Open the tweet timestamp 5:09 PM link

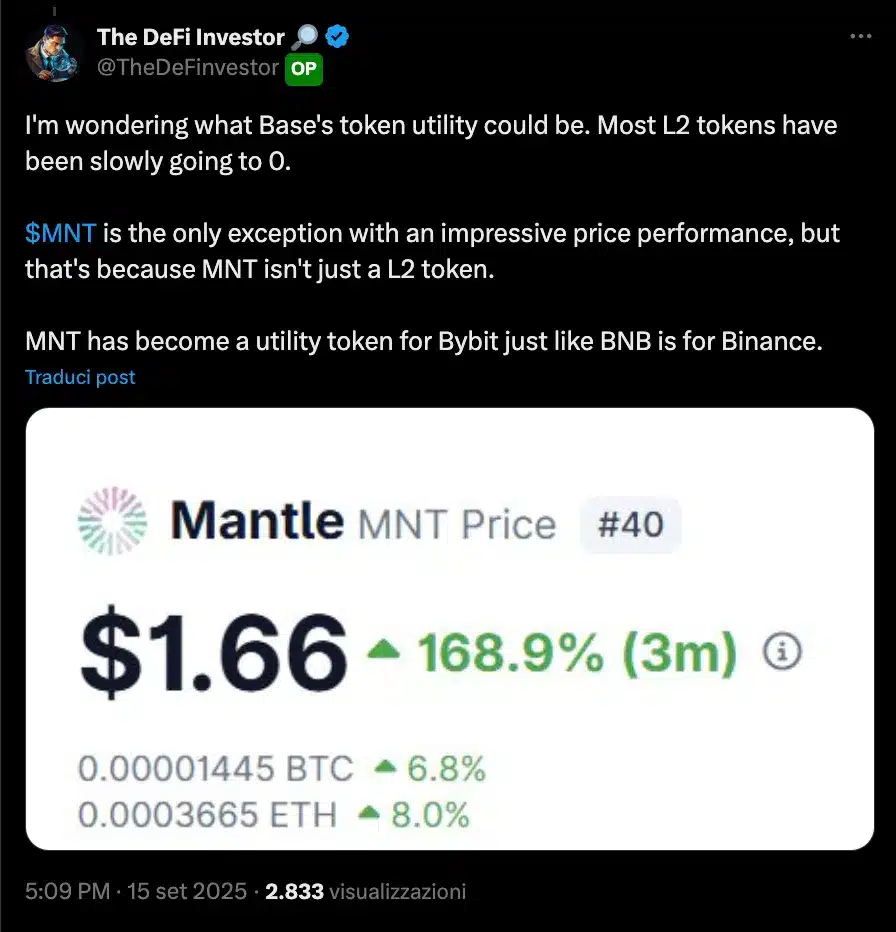point(66,890)
